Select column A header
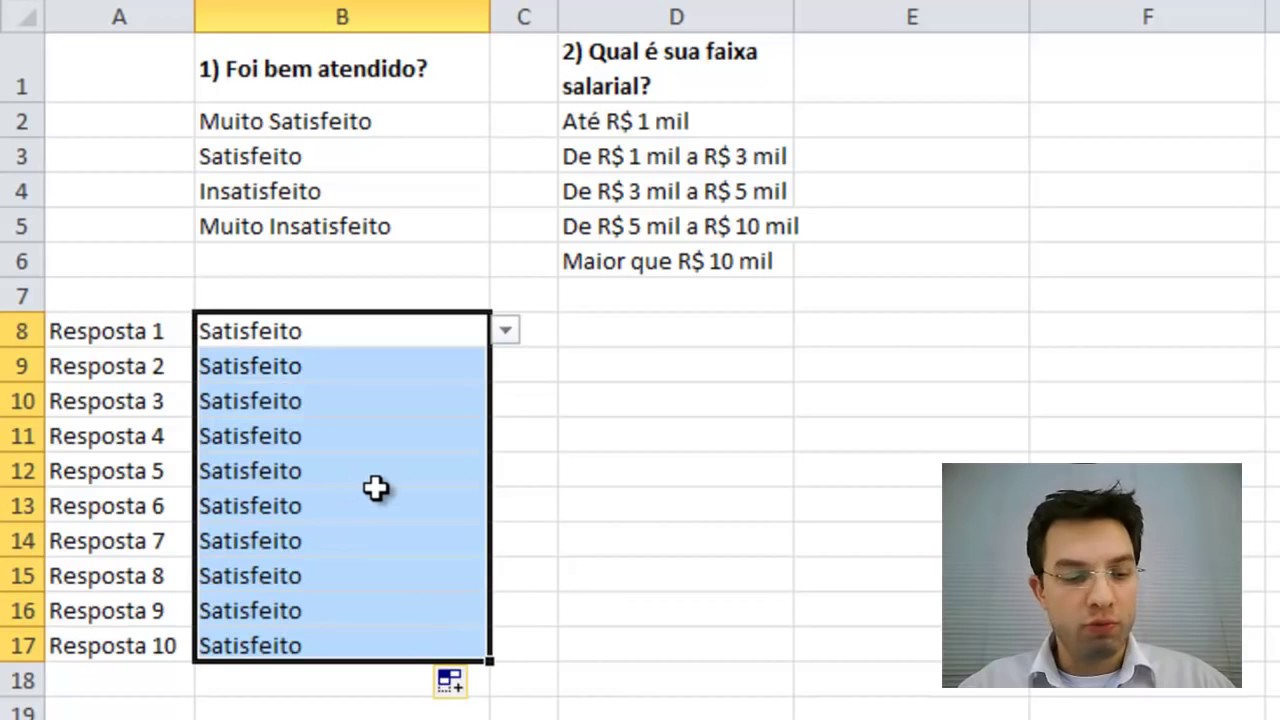Screen dimensions: 1280x720 click(119, 16)
